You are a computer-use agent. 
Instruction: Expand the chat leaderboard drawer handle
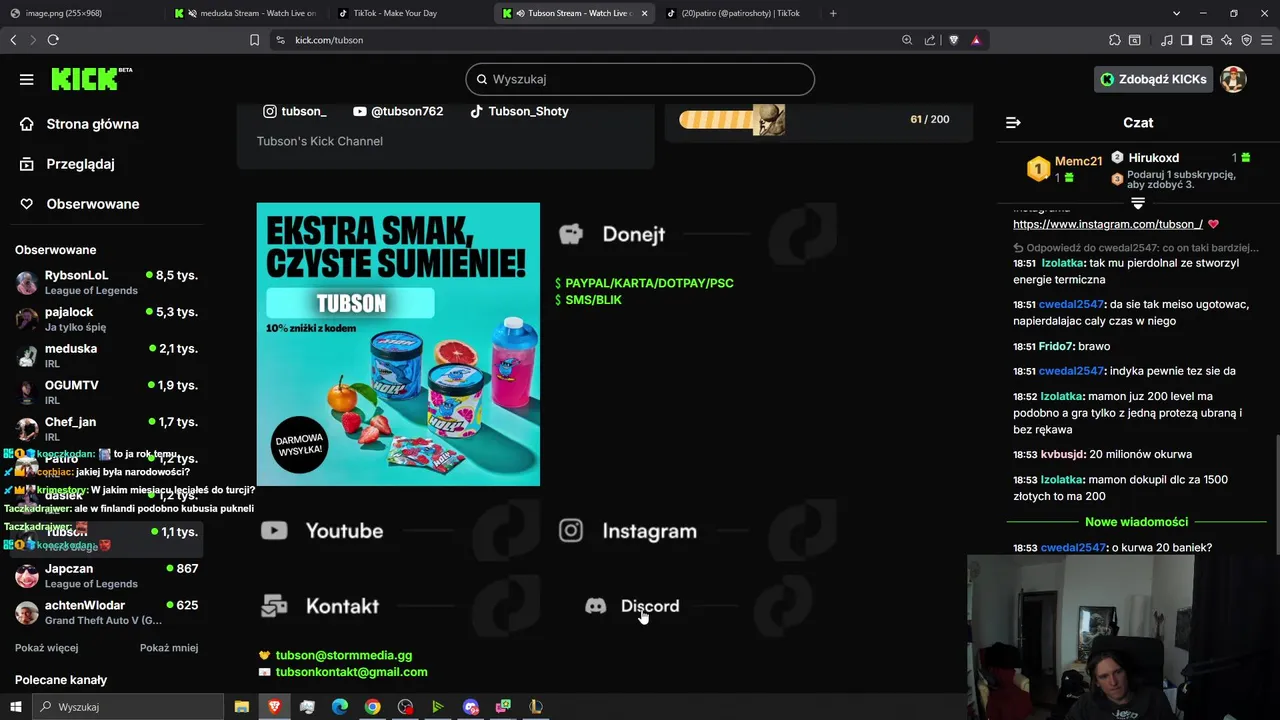pyautogui.click(x=1138, y=203)
